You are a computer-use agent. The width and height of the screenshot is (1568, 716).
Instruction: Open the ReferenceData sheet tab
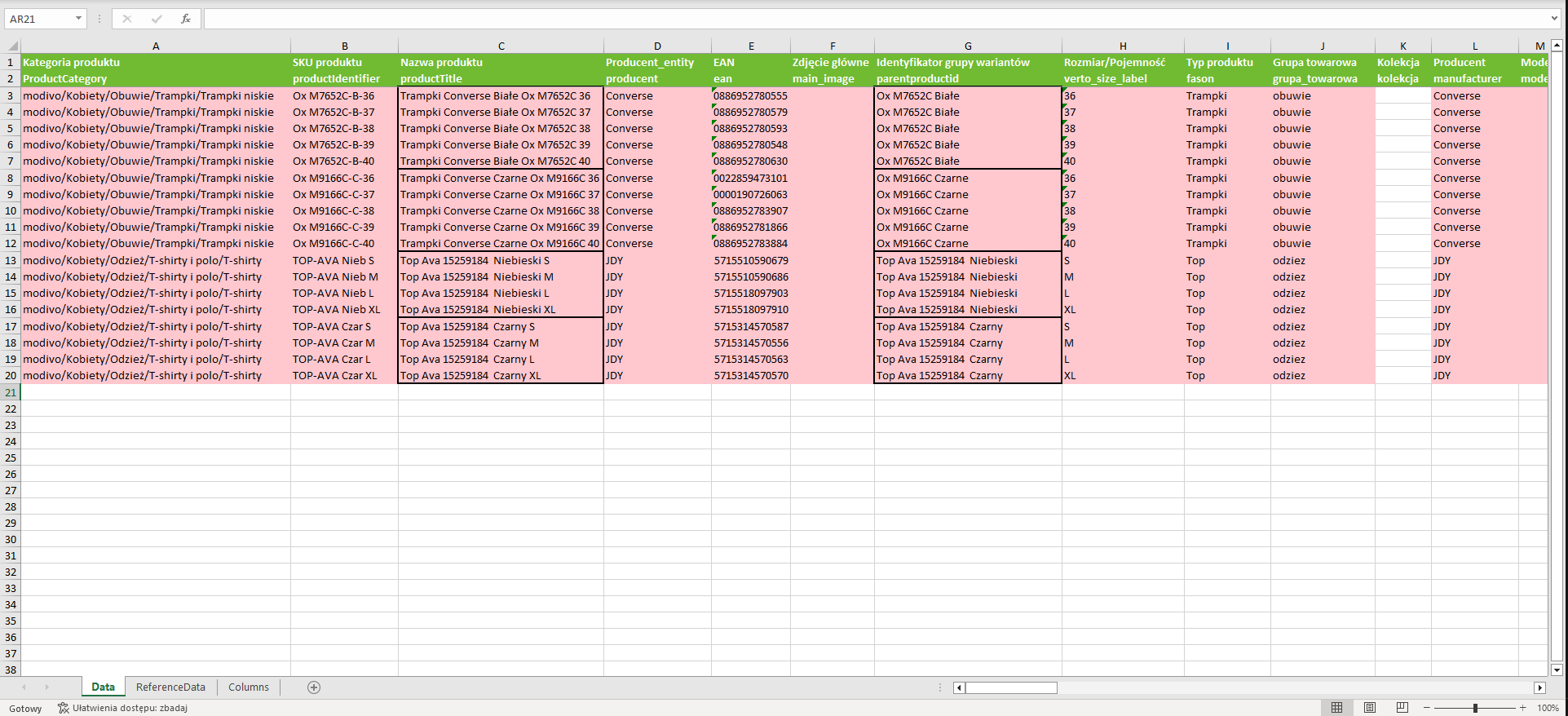coord(170,687)
